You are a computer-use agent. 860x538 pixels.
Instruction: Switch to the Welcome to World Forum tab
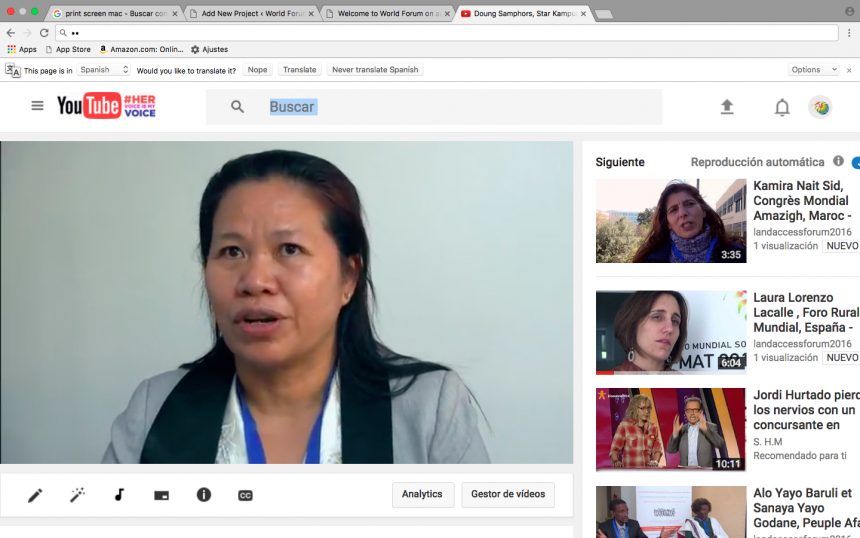click(388, 14)
